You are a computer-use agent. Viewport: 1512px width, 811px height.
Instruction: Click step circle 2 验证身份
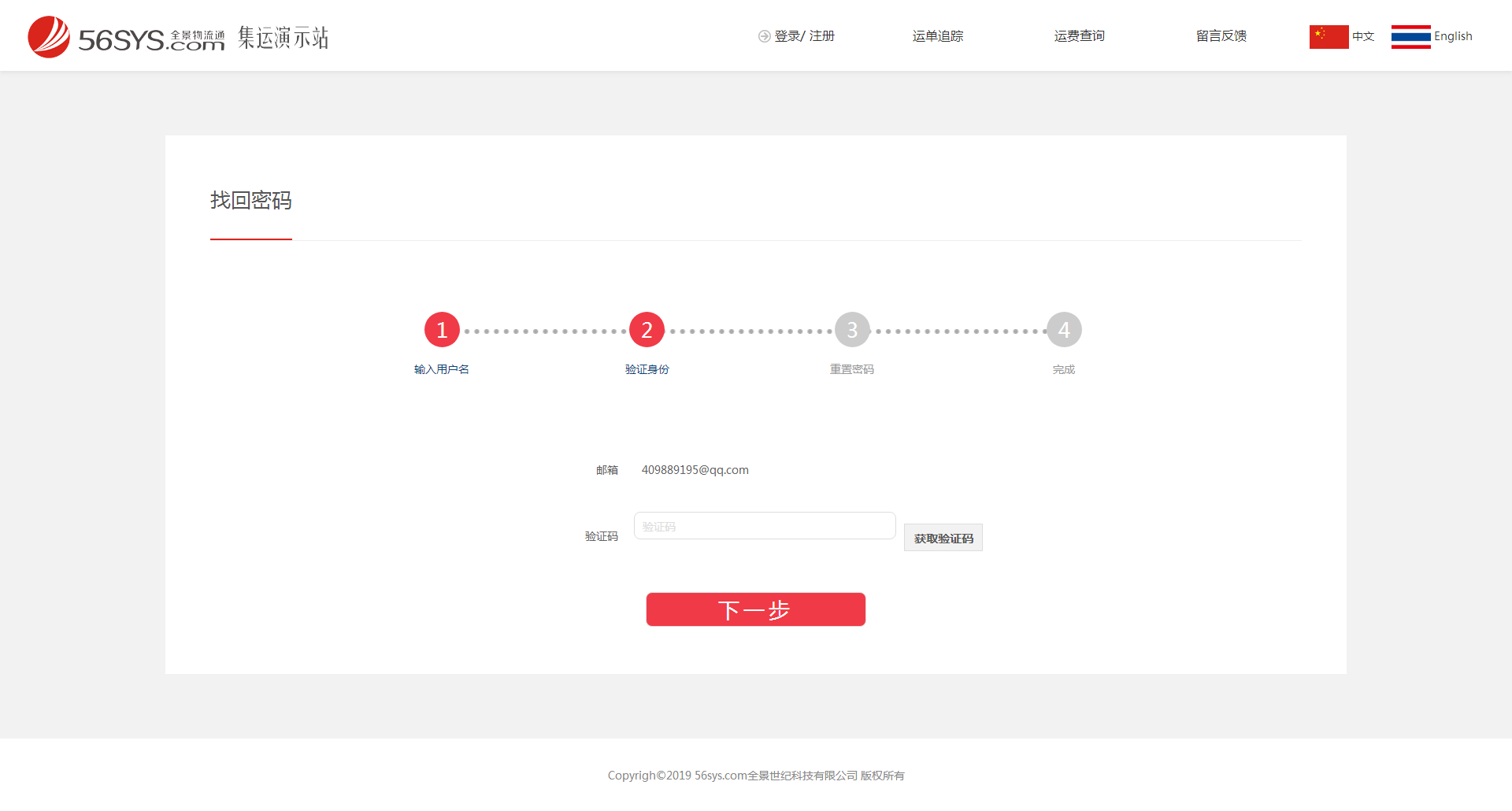coord(647,329)
